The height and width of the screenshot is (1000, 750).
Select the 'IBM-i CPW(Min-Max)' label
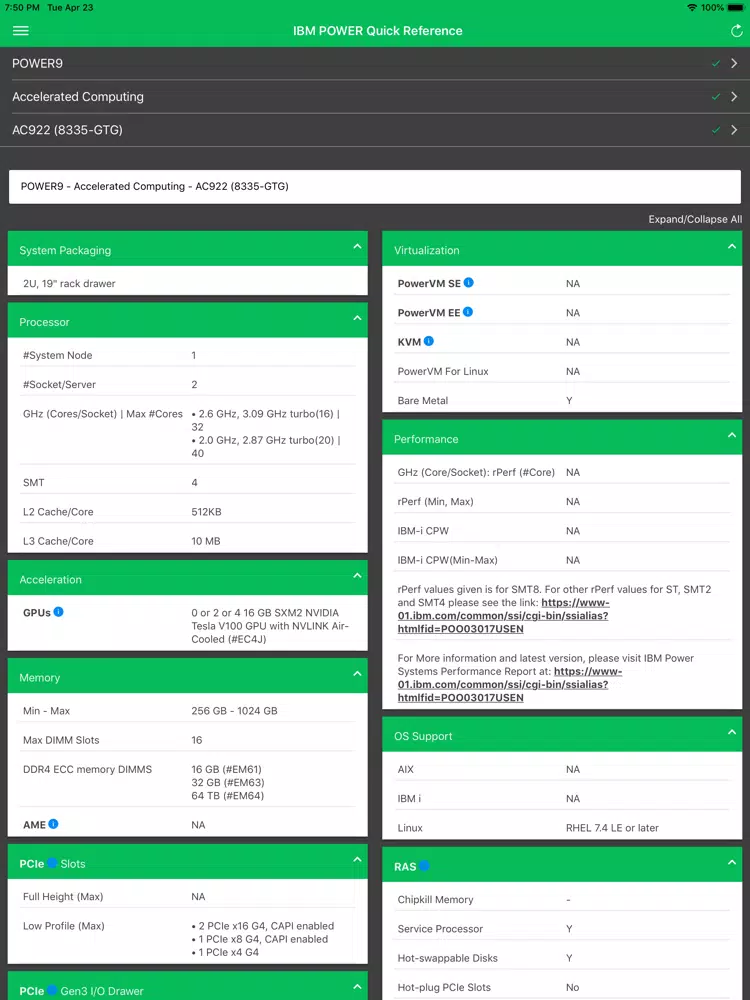click(x=447, y=560)
